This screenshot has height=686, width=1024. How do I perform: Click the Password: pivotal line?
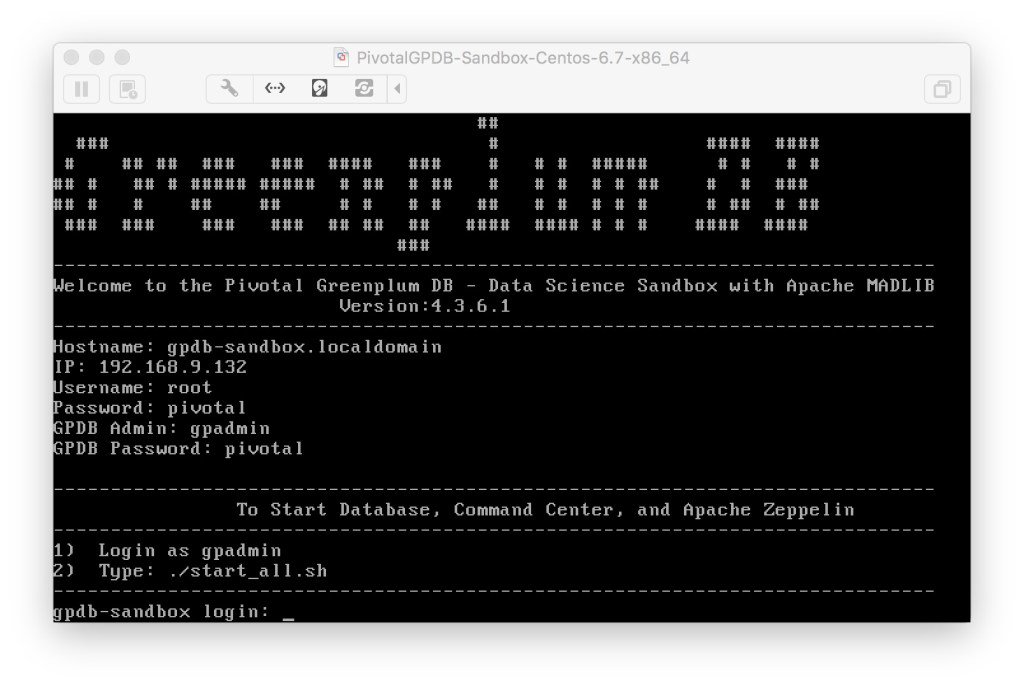click(150, 408)
